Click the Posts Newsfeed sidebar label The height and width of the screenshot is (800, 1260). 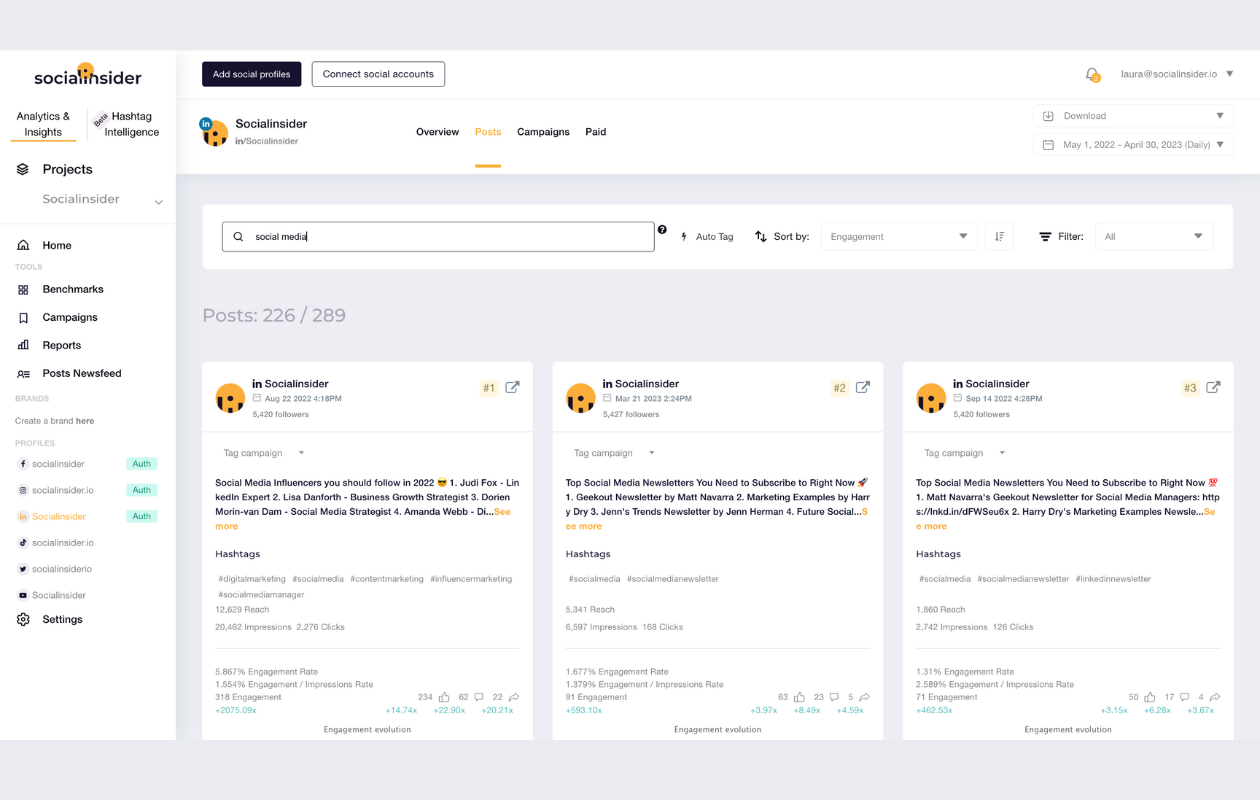82,373
